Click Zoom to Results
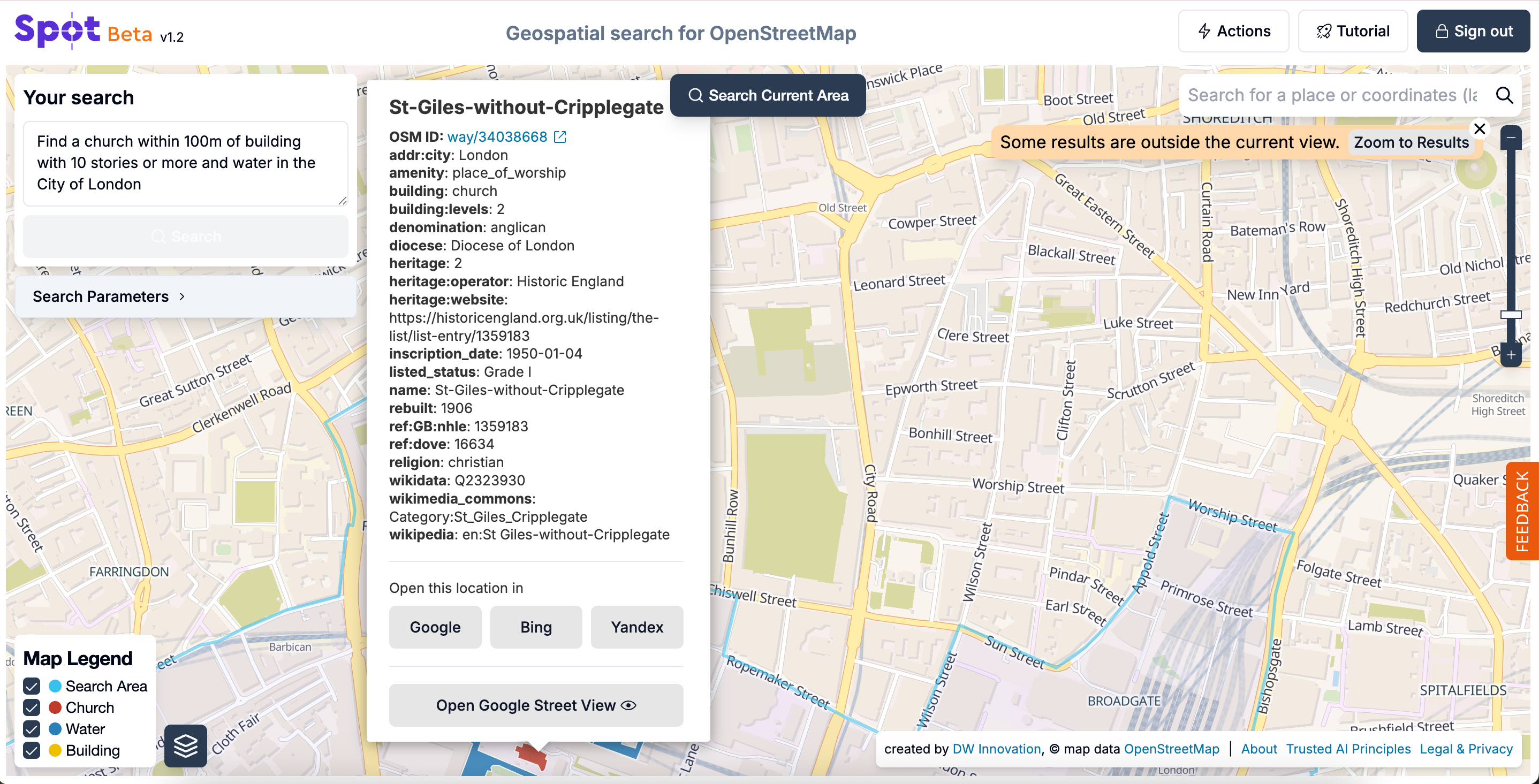 (1411, 143)
